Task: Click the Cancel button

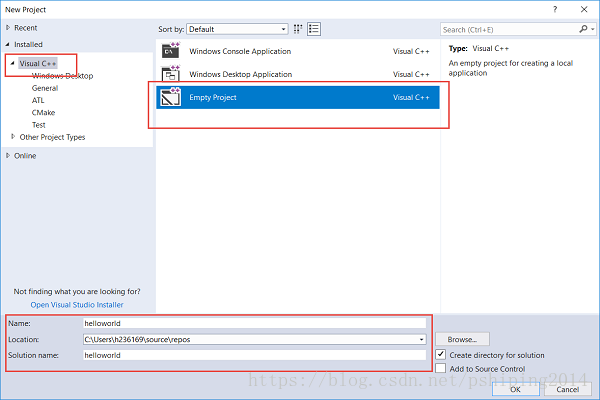Action: (567, 389)
